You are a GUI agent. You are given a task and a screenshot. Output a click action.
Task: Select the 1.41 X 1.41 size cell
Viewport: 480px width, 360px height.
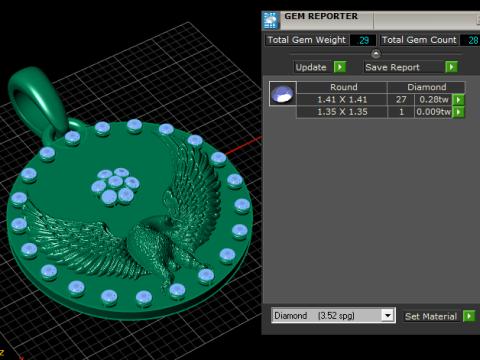[x=342, y=100]
